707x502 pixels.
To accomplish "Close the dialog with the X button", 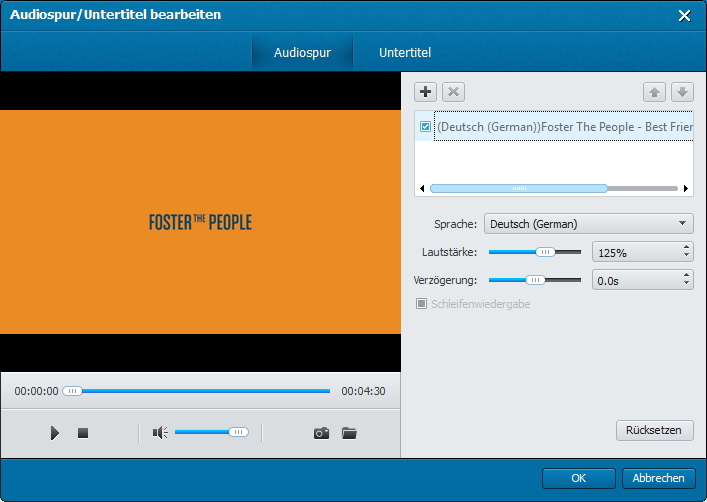I will tap(684, 16).
